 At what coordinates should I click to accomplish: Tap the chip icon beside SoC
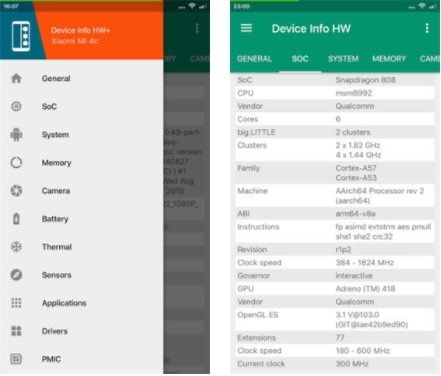pos(16,106)
